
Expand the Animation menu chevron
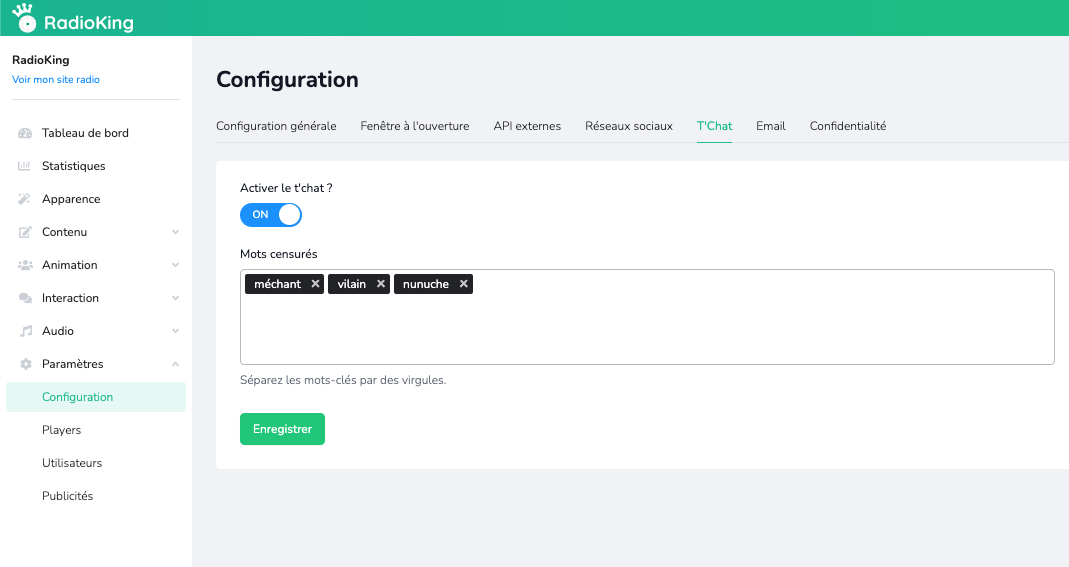pyautogui.click(x=175, y=265)
